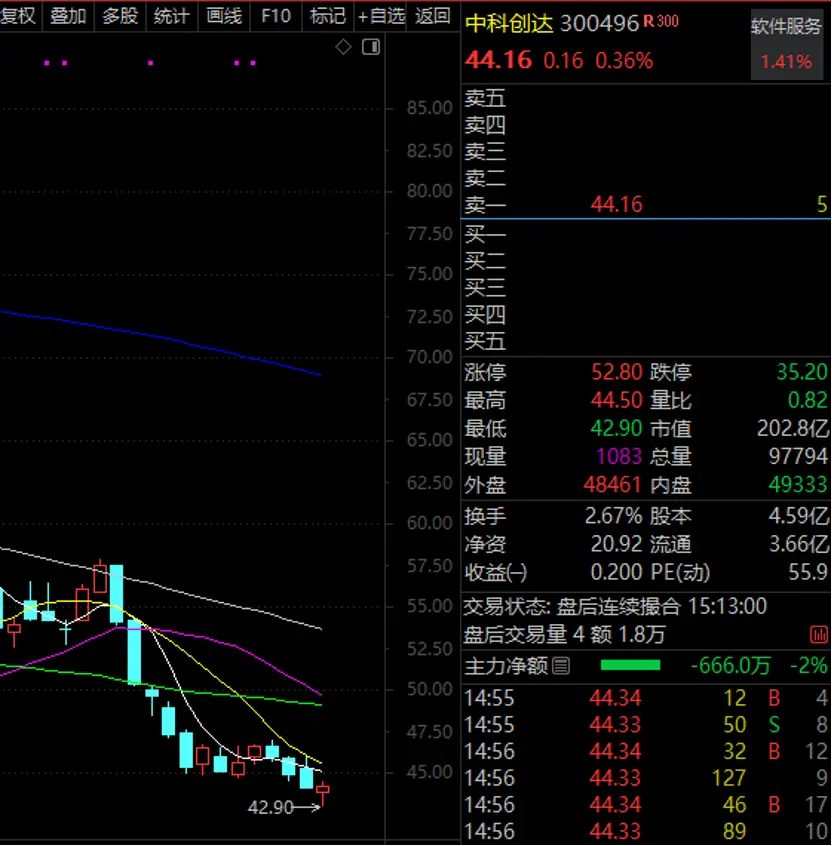Add stock via +自选 button

click(x=382, y=16)
